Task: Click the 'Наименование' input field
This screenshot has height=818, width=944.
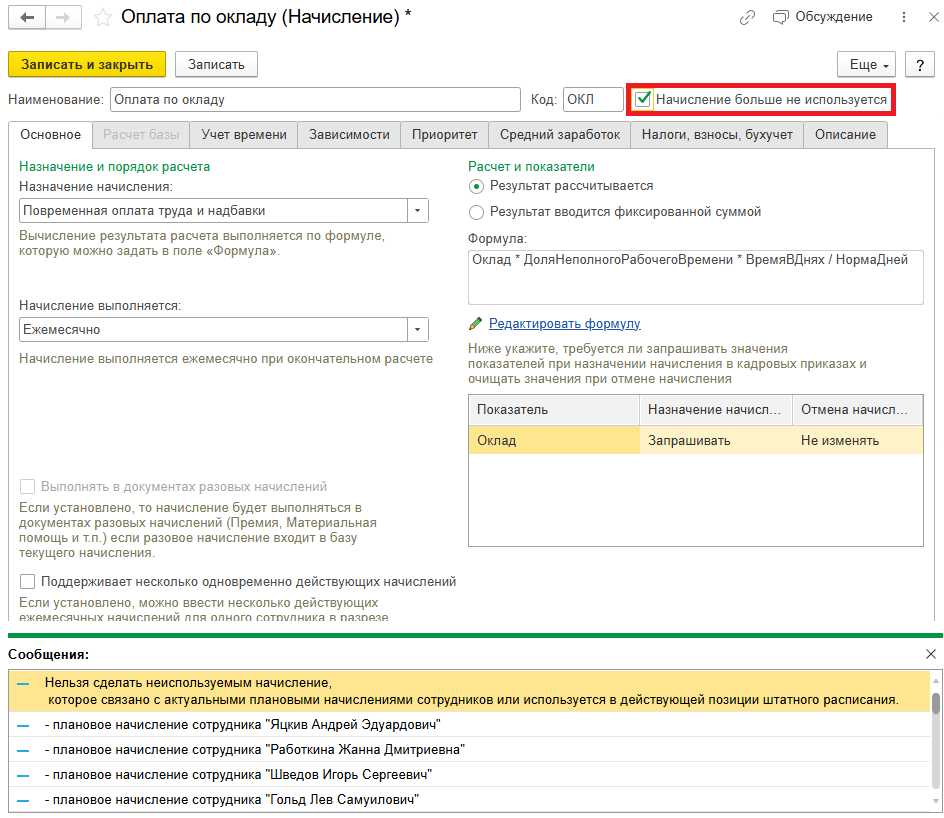Action: tap(315, 100)
